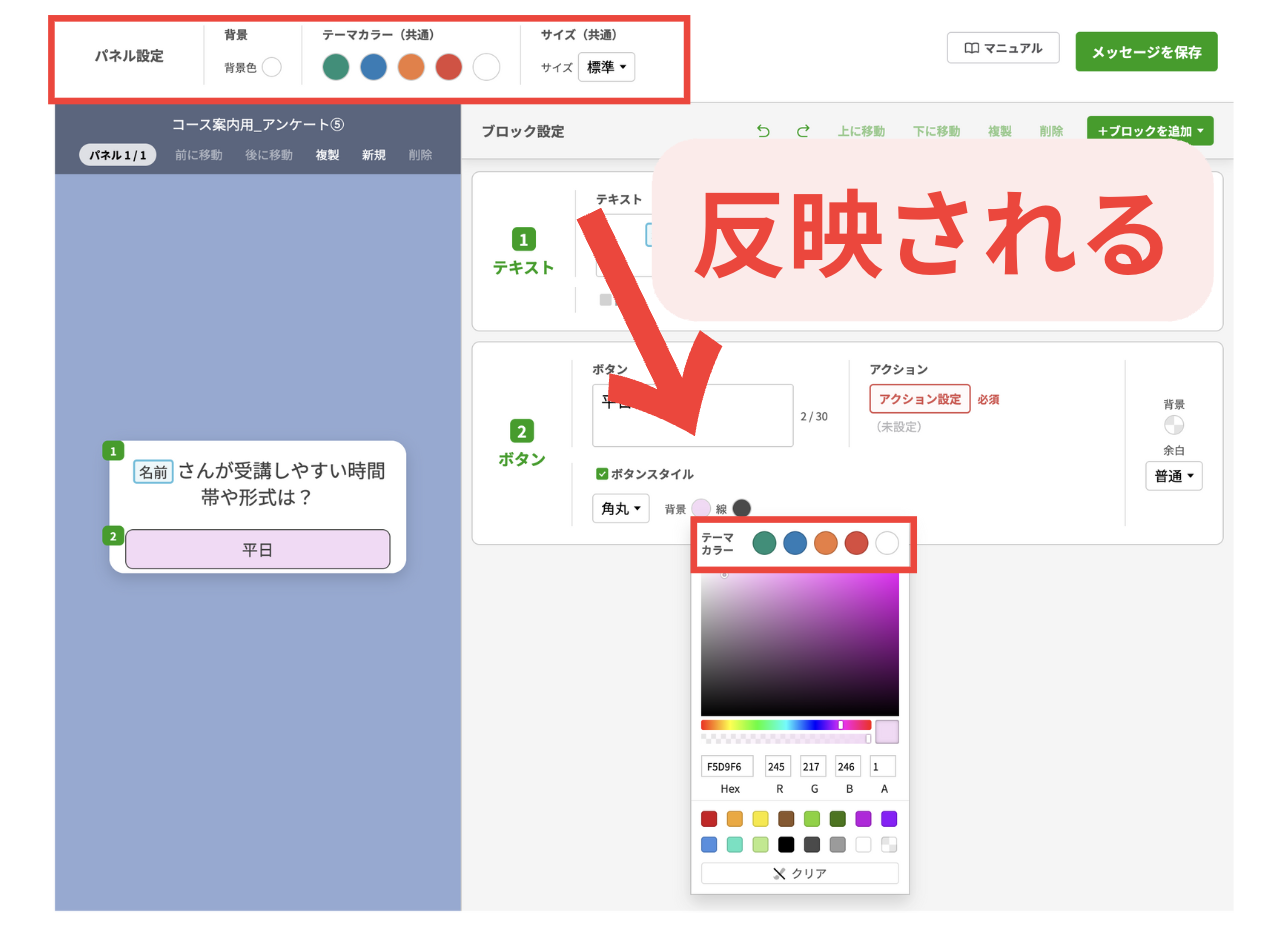Click 複製 in the panel navigation bar
This screenshot has width=1274, height=930.
click(327, 155)
